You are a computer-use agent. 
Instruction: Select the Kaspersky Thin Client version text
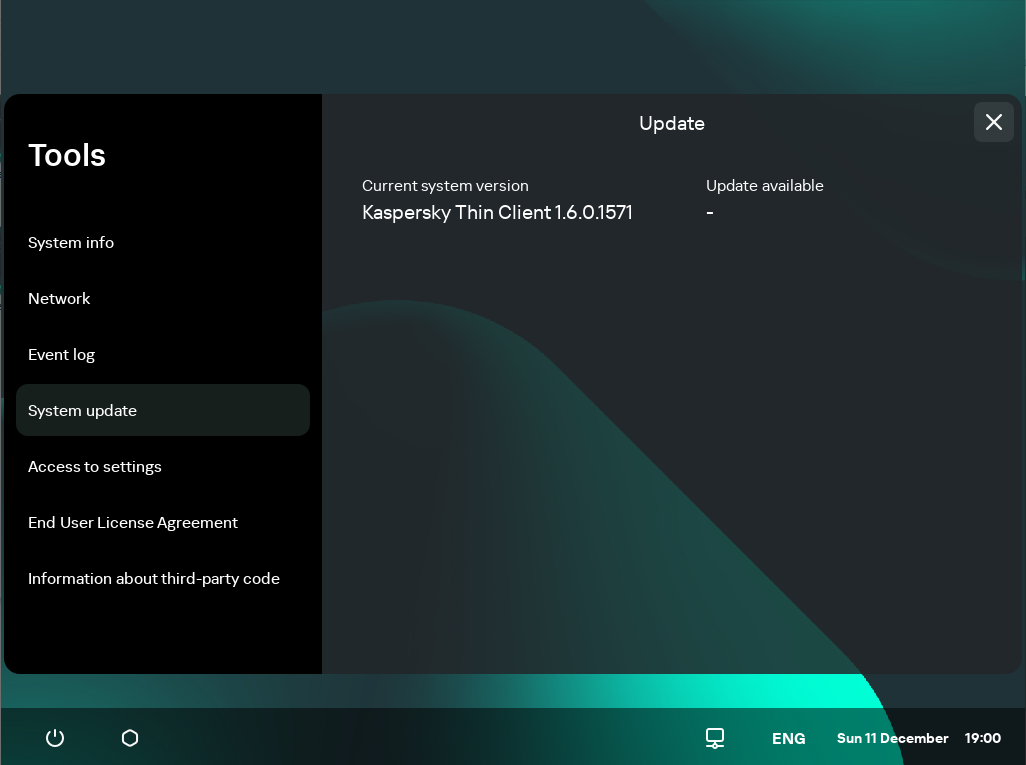click(x=497, y=212)
